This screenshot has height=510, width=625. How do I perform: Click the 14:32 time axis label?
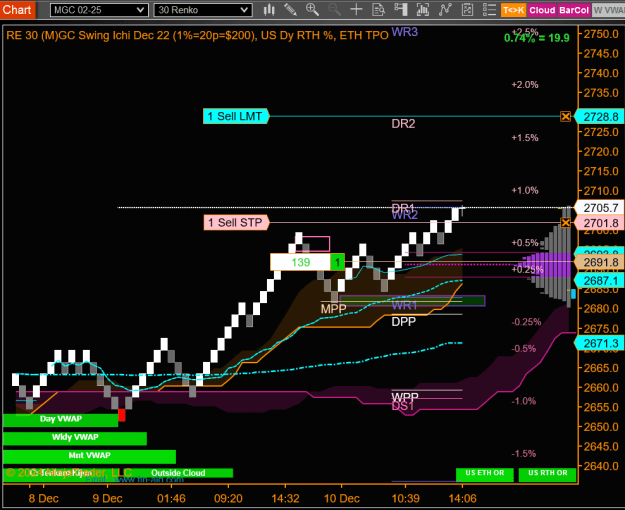pos(285,498)
